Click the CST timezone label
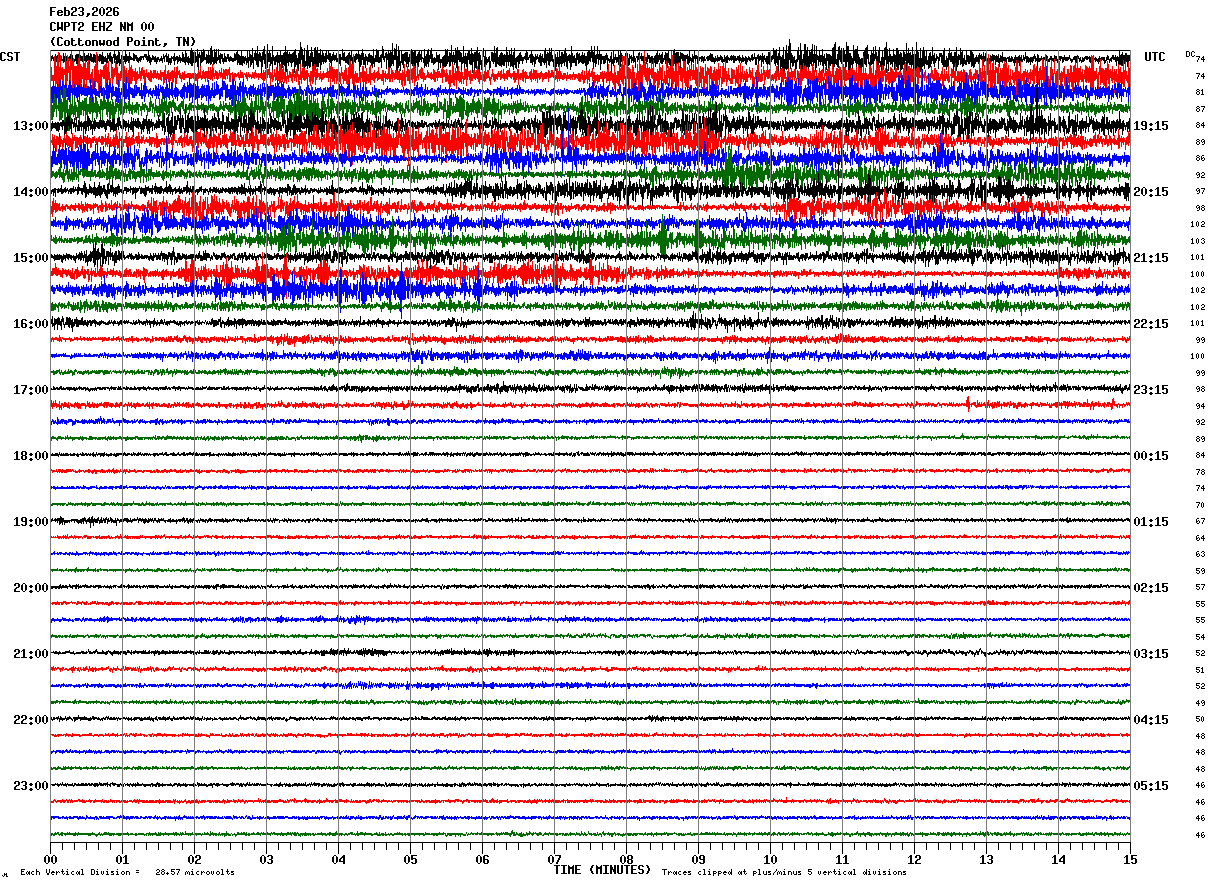This screenshot has height=886, width=1210. pos(10,57)
